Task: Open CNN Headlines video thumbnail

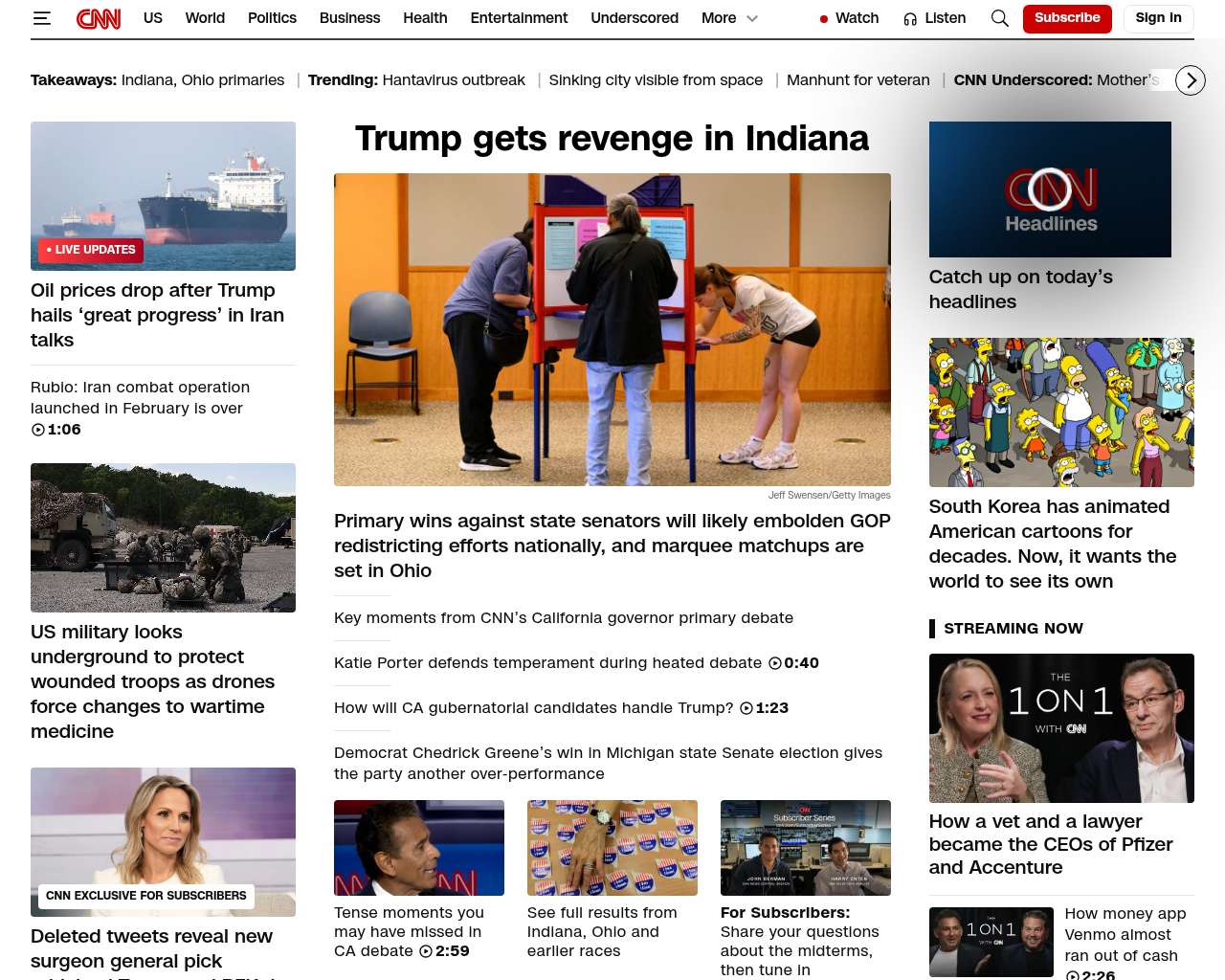Action: (1050, 189)
